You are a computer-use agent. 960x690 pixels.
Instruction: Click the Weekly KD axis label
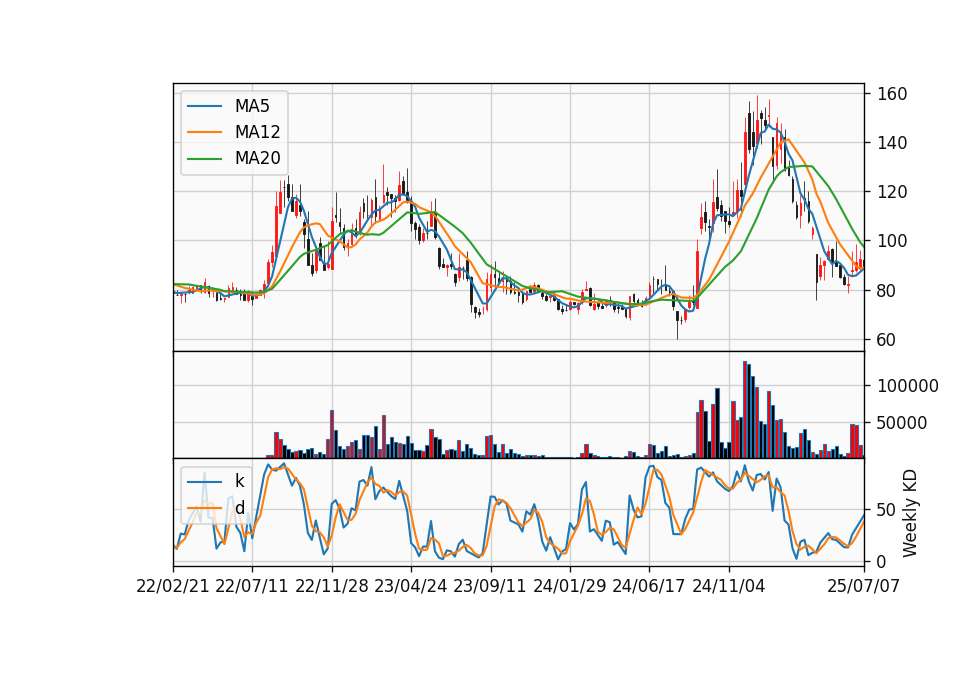pos(910,513)
